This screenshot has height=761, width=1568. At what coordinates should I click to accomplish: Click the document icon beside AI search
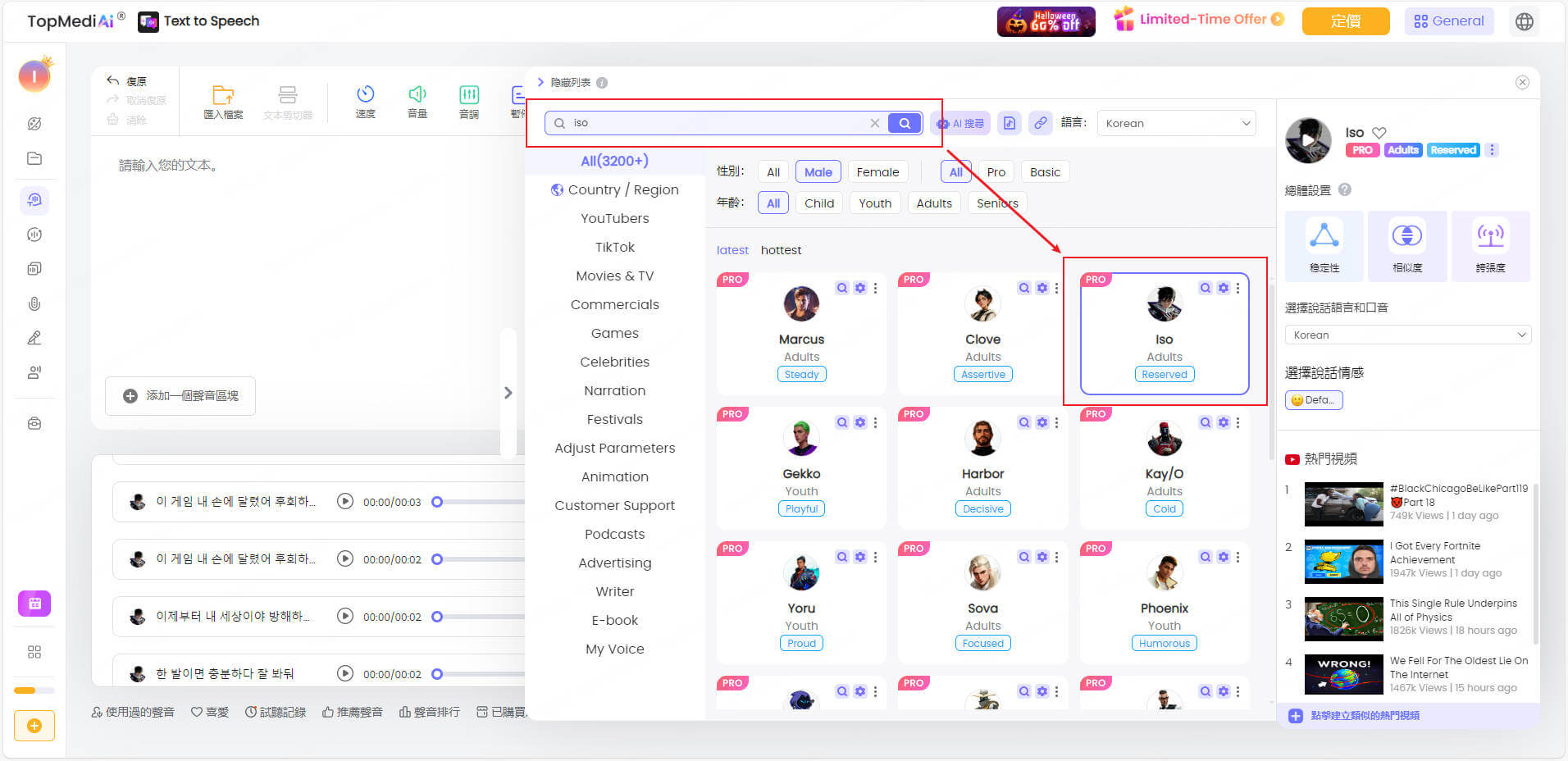1010,123
